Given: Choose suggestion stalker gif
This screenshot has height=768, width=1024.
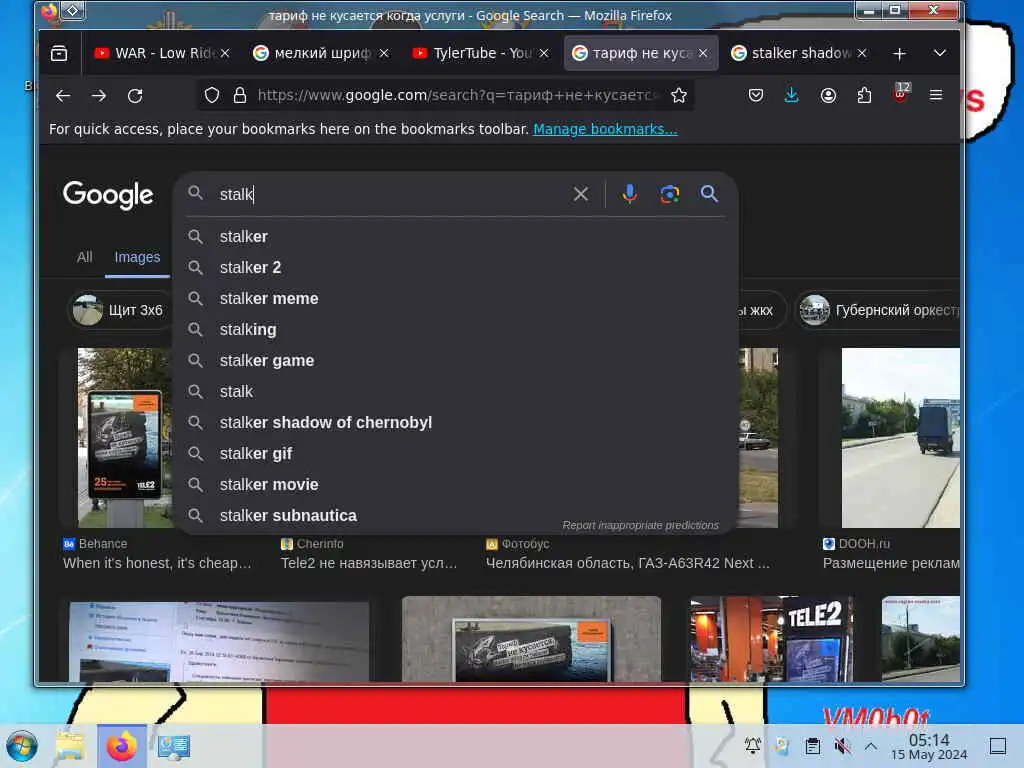Looking at the screenshot, I should pos(455,453).
